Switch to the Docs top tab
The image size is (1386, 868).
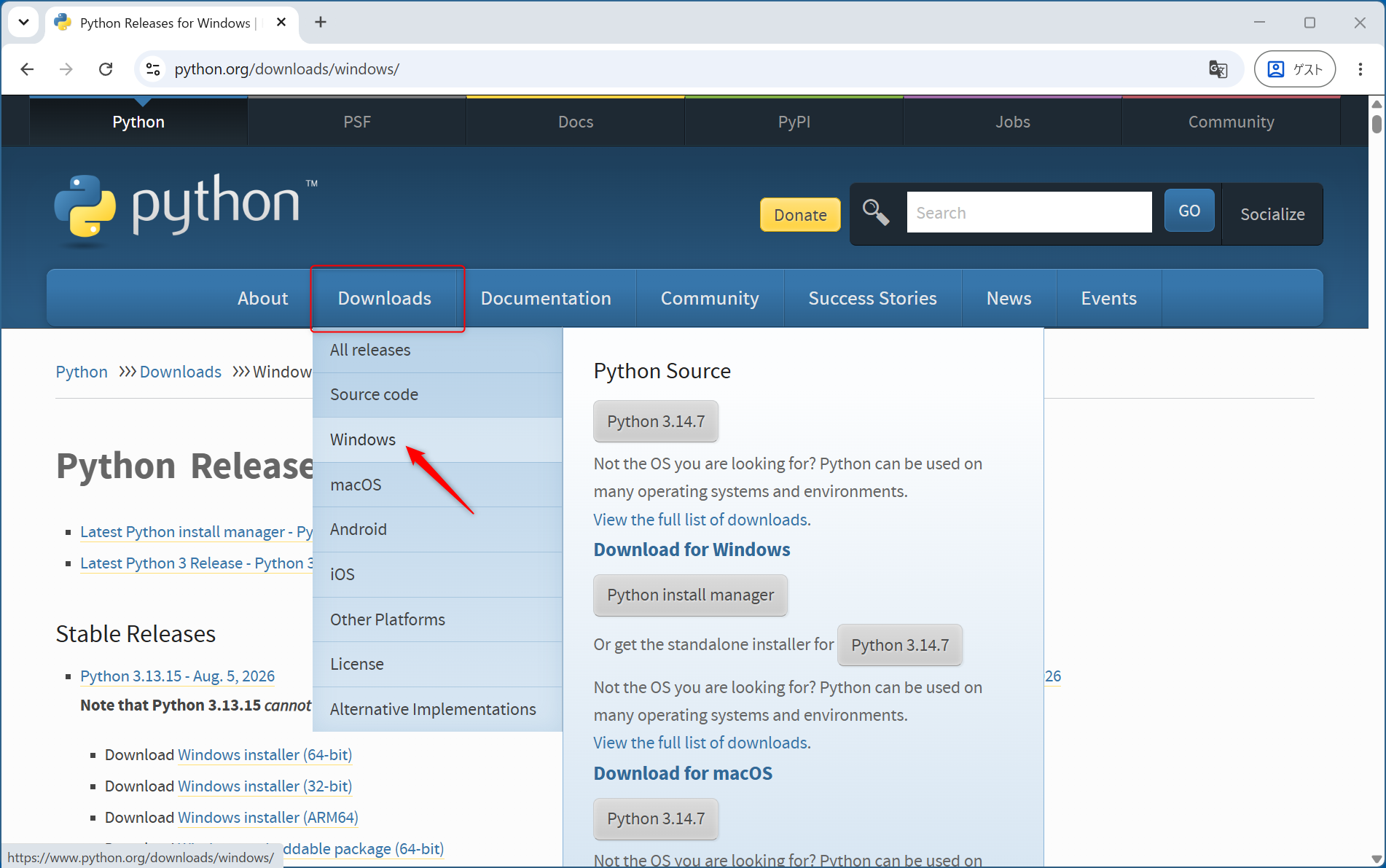(x=576, y=122)
